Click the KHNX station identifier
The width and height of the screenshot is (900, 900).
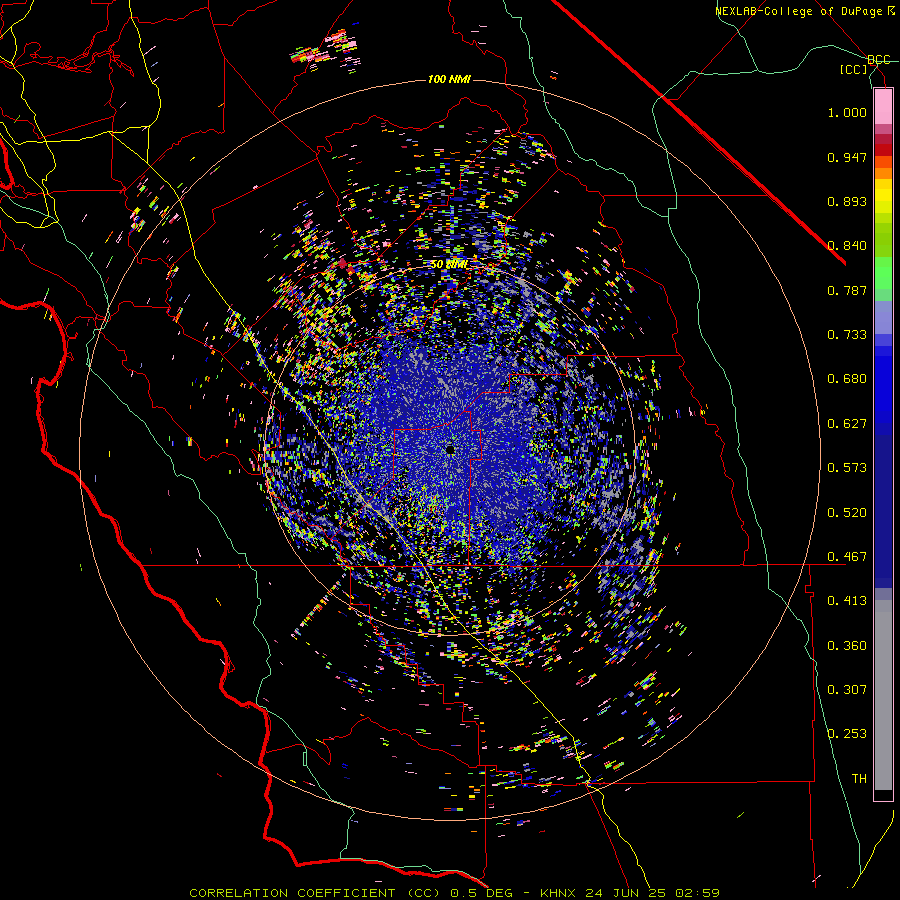pyautogui.click(x=559, y=893)
